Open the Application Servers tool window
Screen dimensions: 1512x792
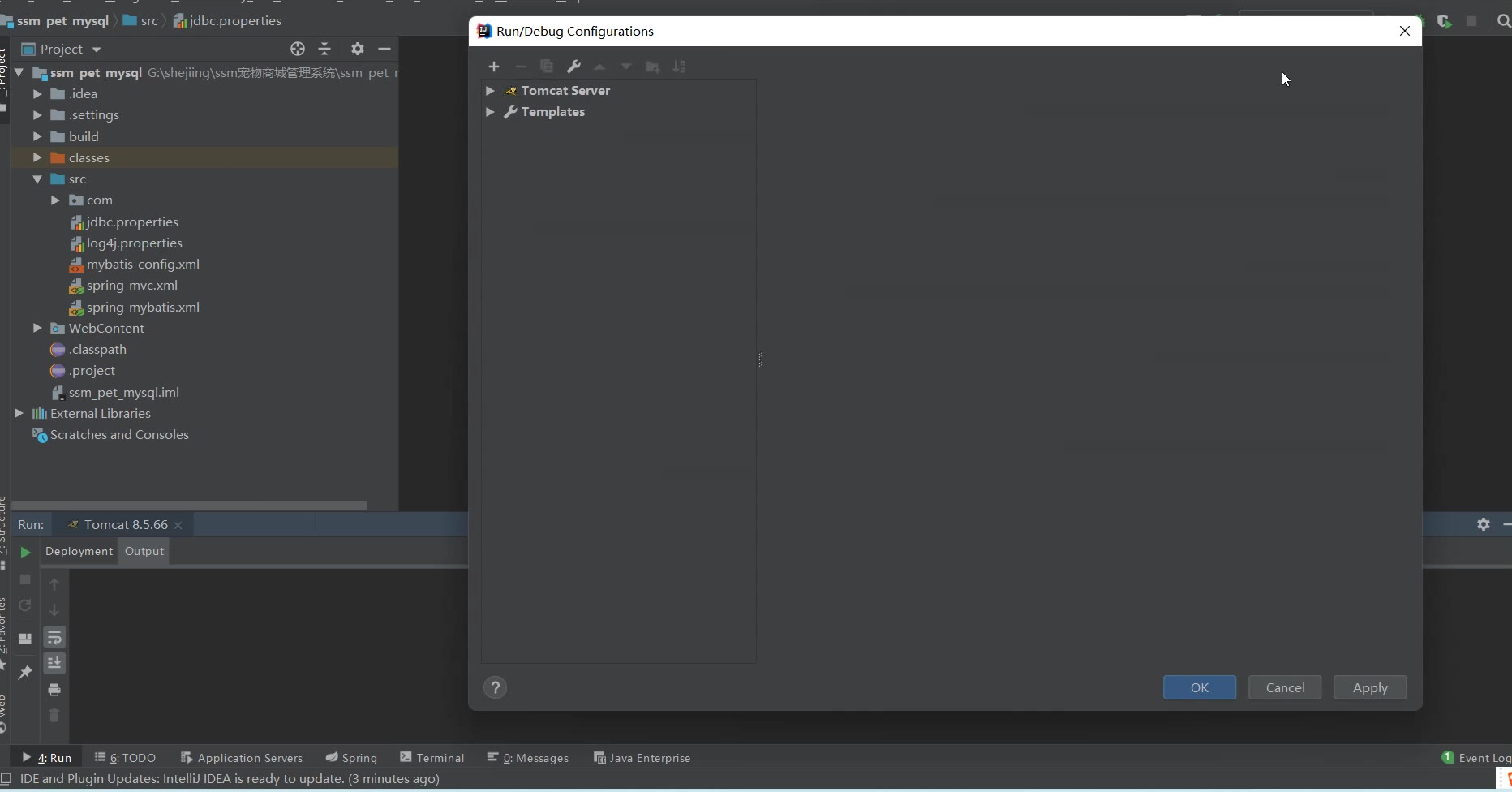click(241, 758)
